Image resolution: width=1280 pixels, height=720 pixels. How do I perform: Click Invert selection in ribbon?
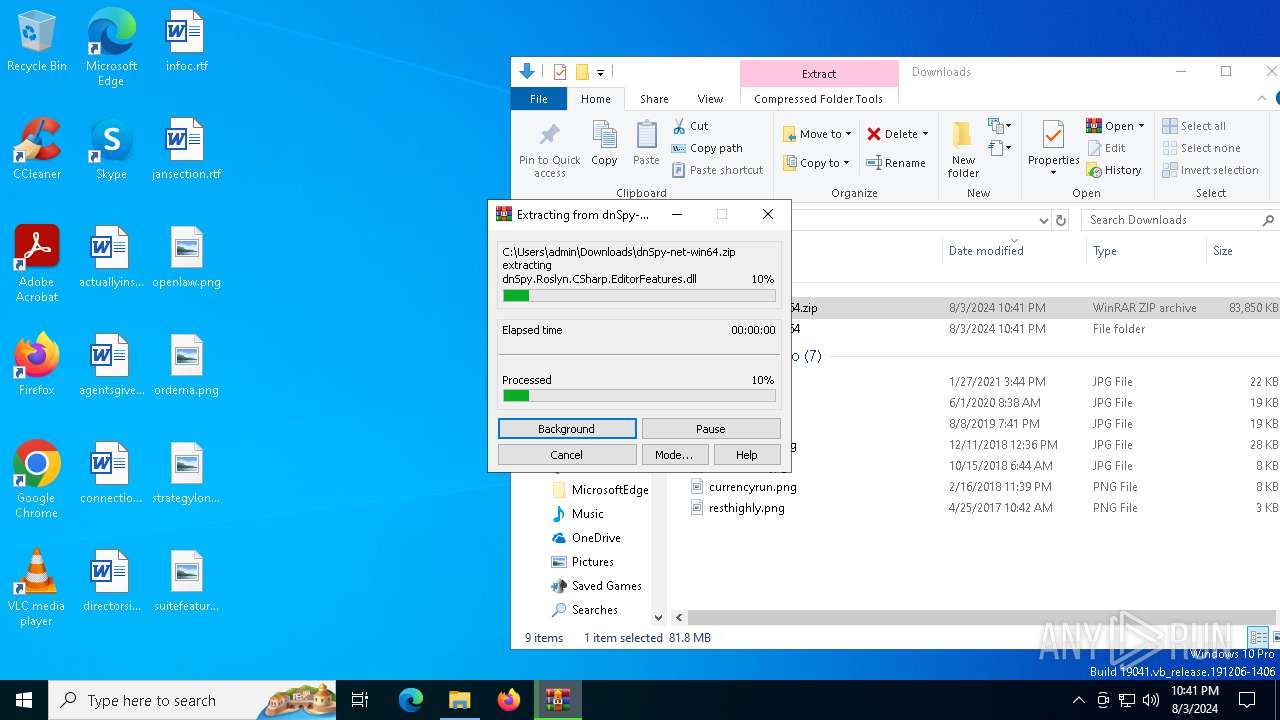tap(1210, 170)
